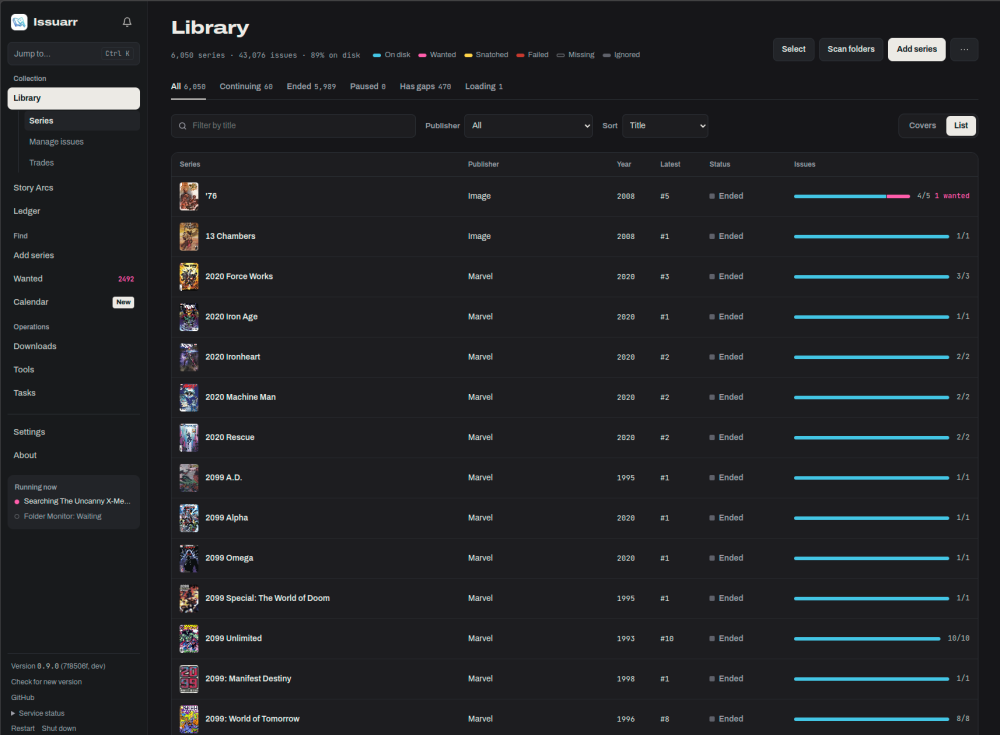1000x735 pixels.
Task: Open the Calendar page
Action: point(73,302)
